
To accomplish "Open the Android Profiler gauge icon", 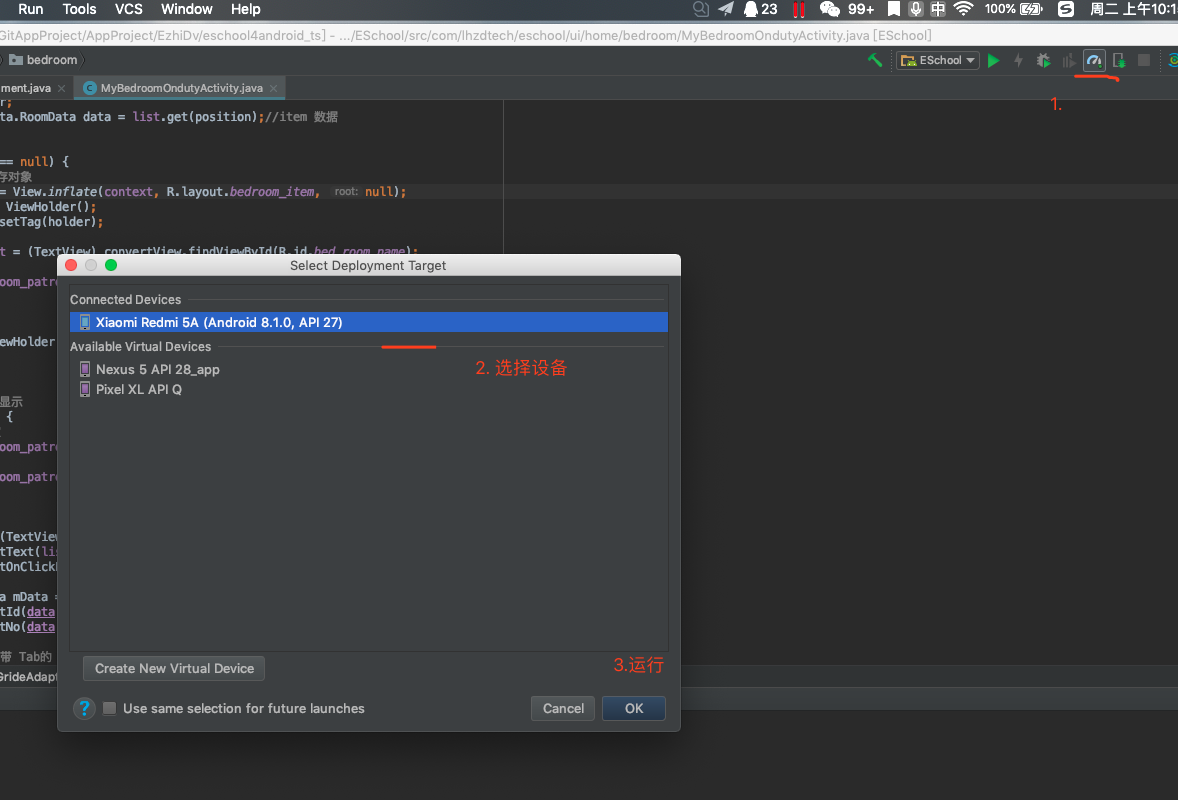I will pos(1093,60).
